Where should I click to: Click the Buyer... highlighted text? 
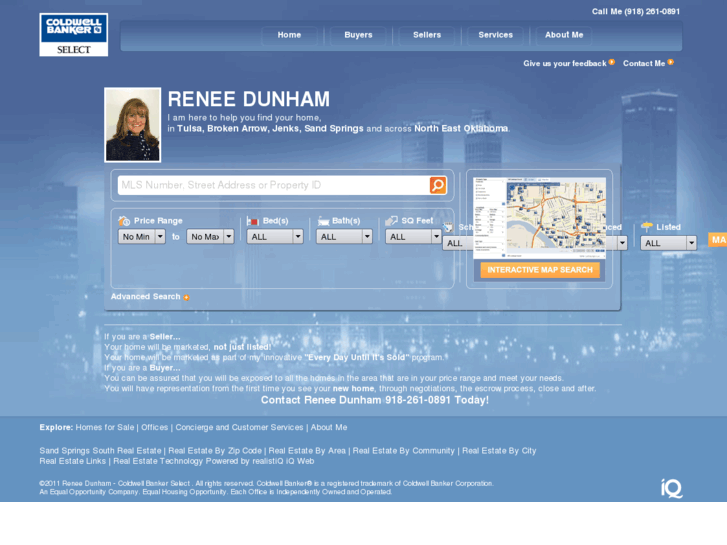coord(165,368)
